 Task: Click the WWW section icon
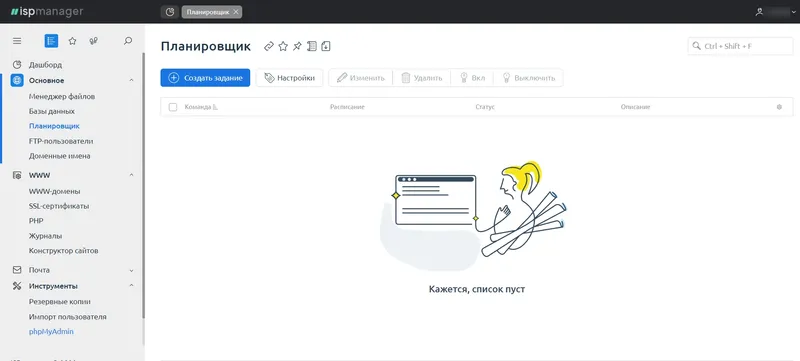17,175
